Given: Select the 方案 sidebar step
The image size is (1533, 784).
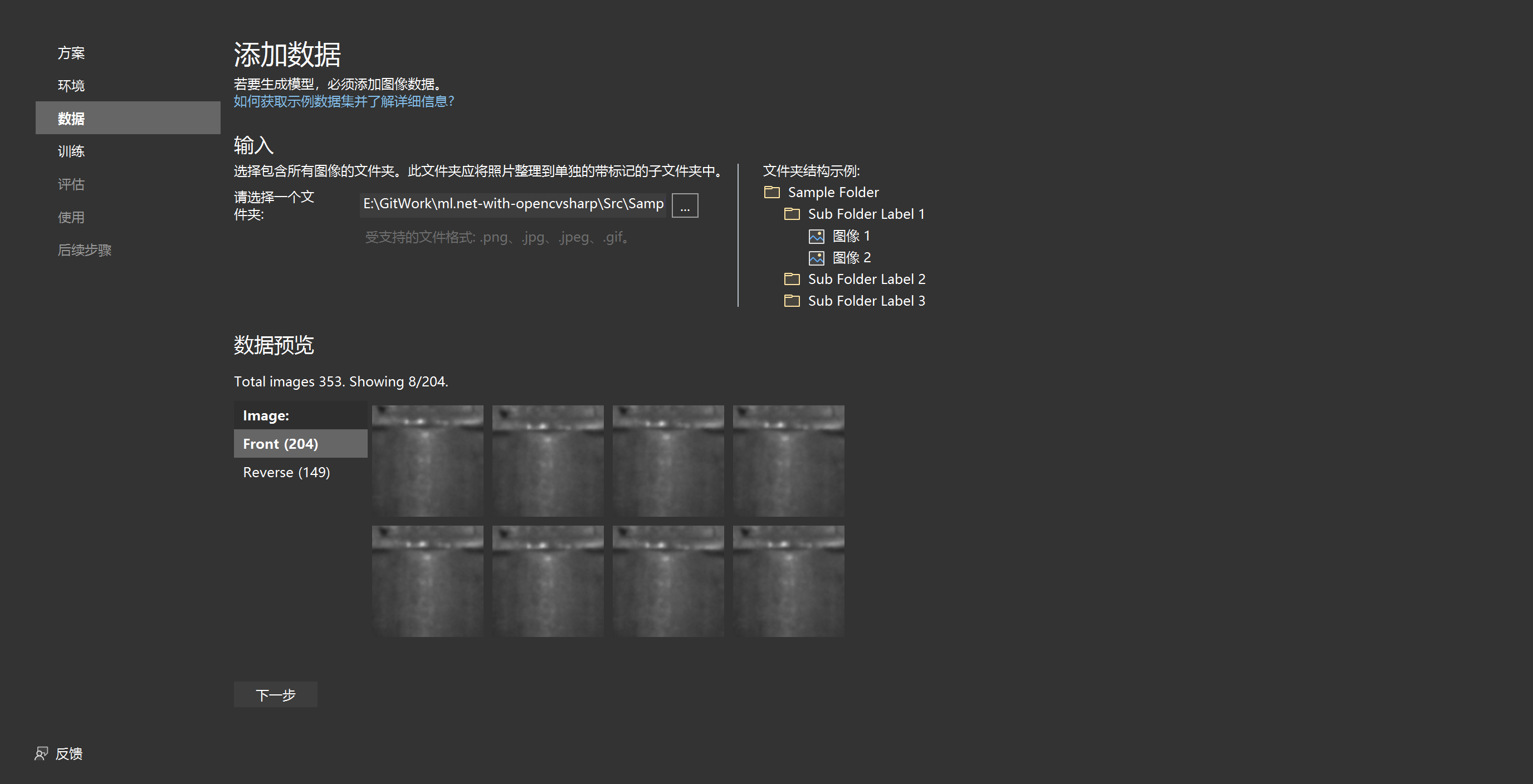Looking at the screenshot, I should point(71,53).
